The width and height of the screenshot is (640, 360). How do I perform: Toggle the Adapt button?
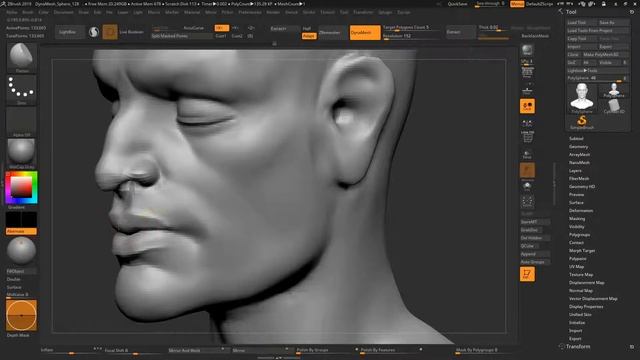pyautogui.click(x=309, y=36)
